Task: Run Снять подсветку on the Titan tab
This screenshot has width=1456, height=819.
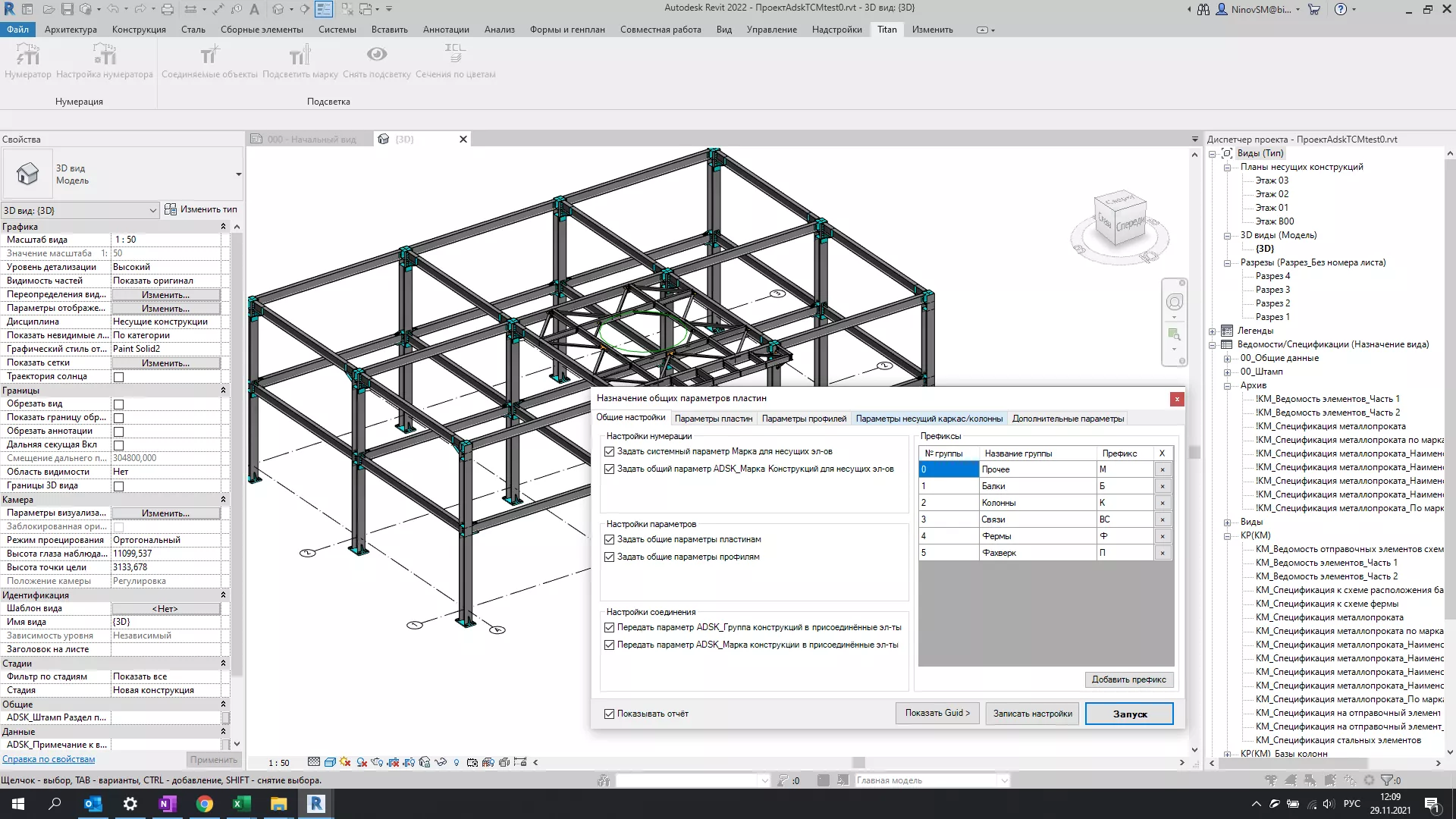Action: pyautogui.click(x=377, y=61)
